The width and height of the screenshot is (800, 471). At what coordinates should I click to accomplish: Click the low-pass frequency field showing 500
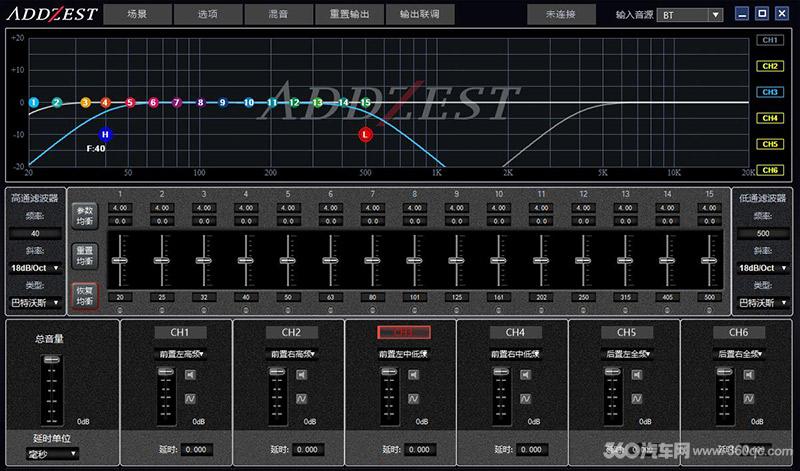[763, 233]
